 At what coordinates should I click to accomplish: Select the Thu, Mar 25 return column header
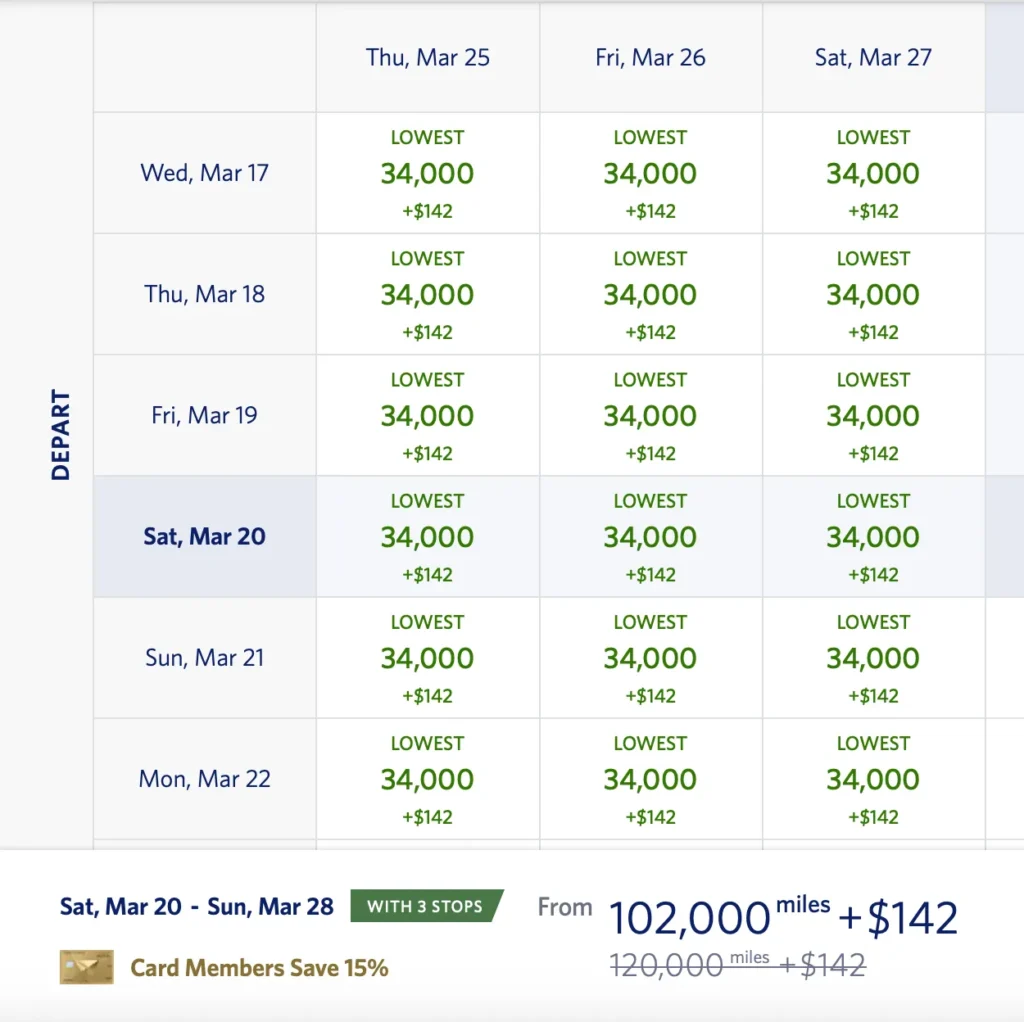(428, 57)
